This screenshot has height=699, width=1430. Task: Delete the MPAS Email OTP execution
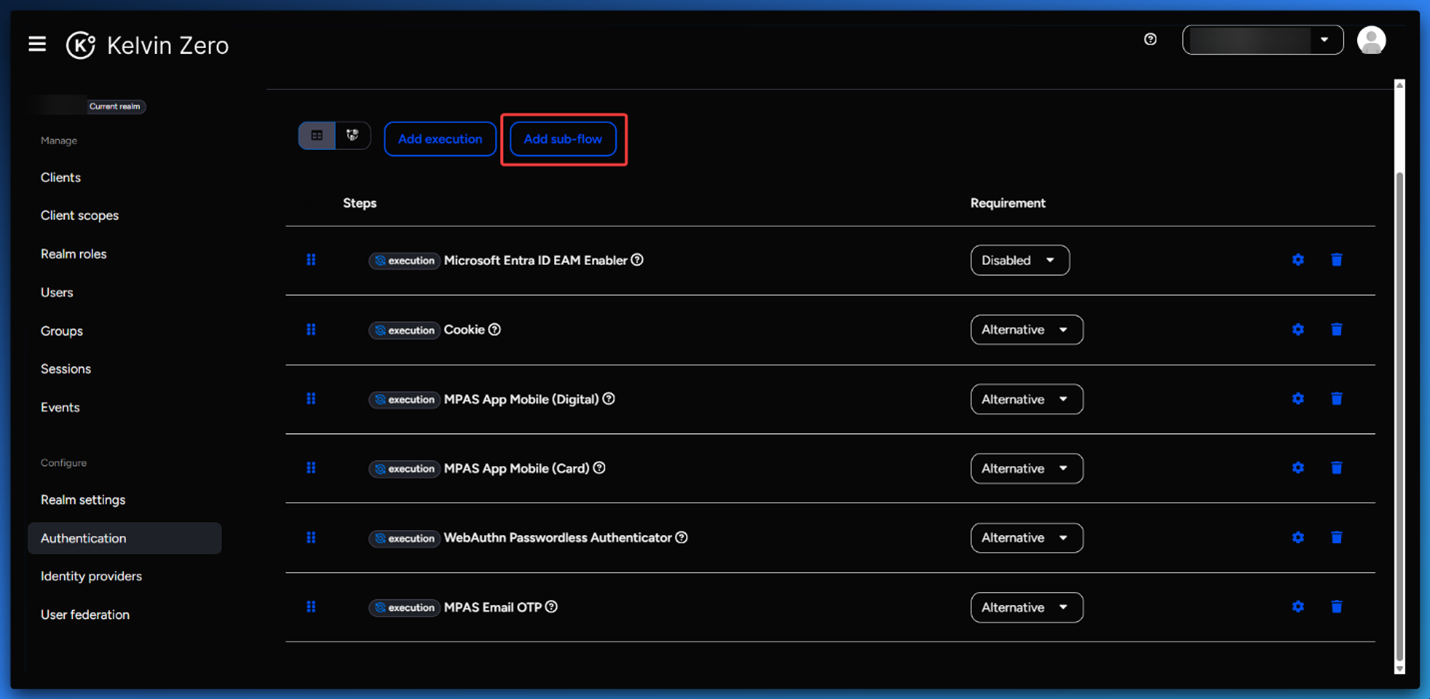1336,607
